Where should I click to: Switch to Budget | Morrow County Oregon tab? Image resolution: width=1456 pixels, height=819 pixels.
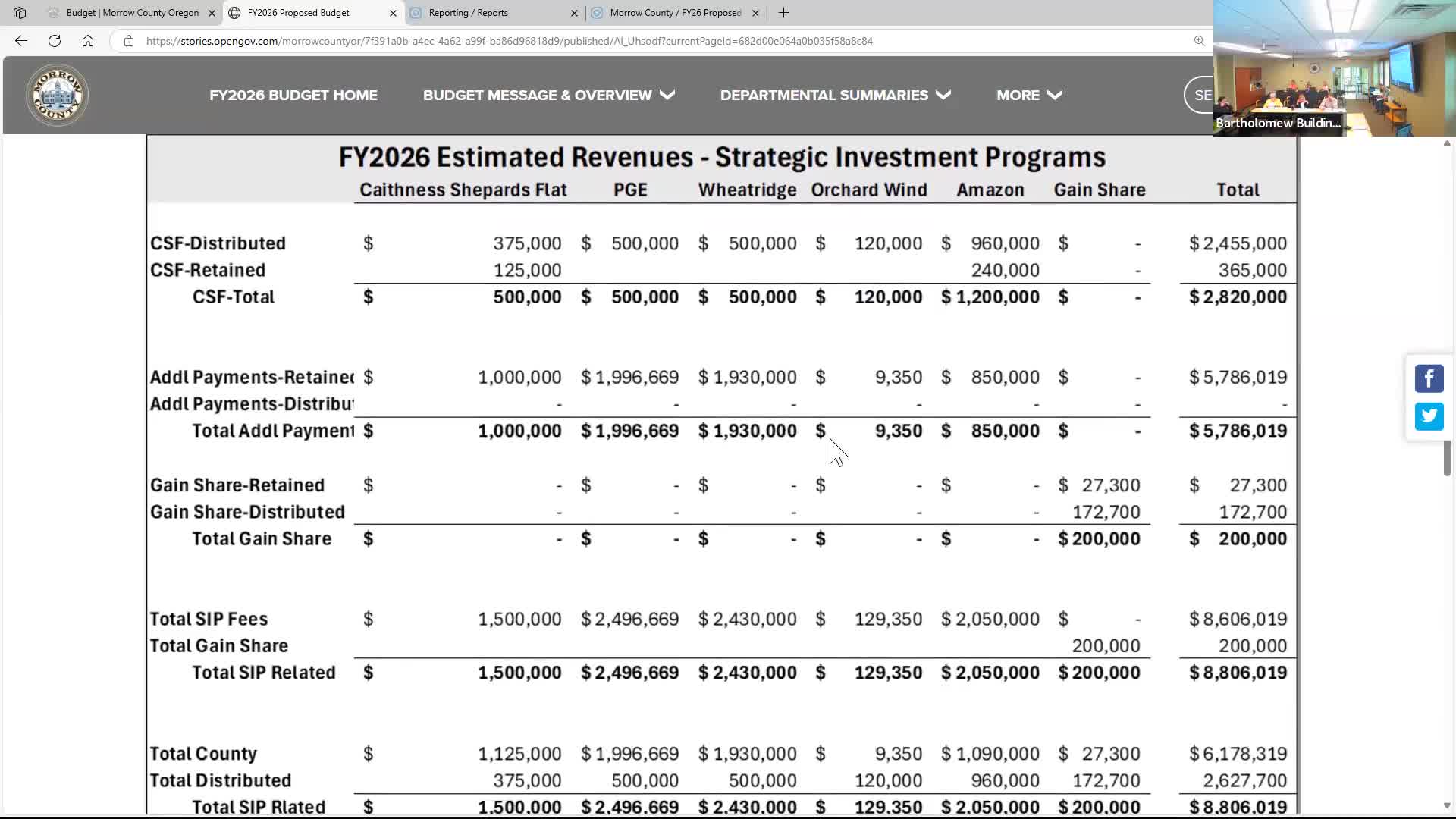(133, 13)
